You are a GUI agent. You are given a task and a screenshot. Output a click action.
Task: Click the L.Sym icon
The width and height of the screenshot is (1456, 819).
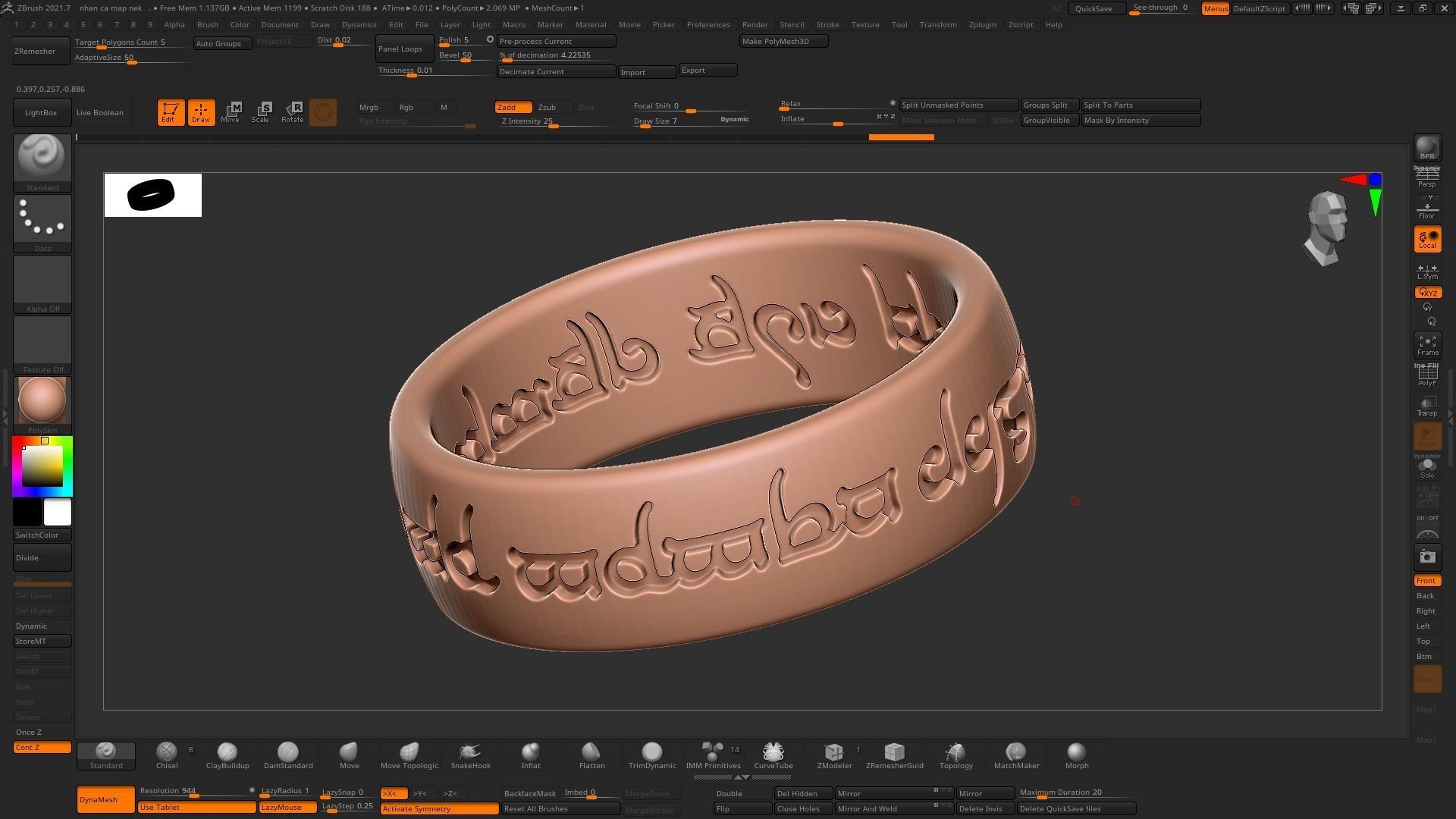pos(1427,271)
